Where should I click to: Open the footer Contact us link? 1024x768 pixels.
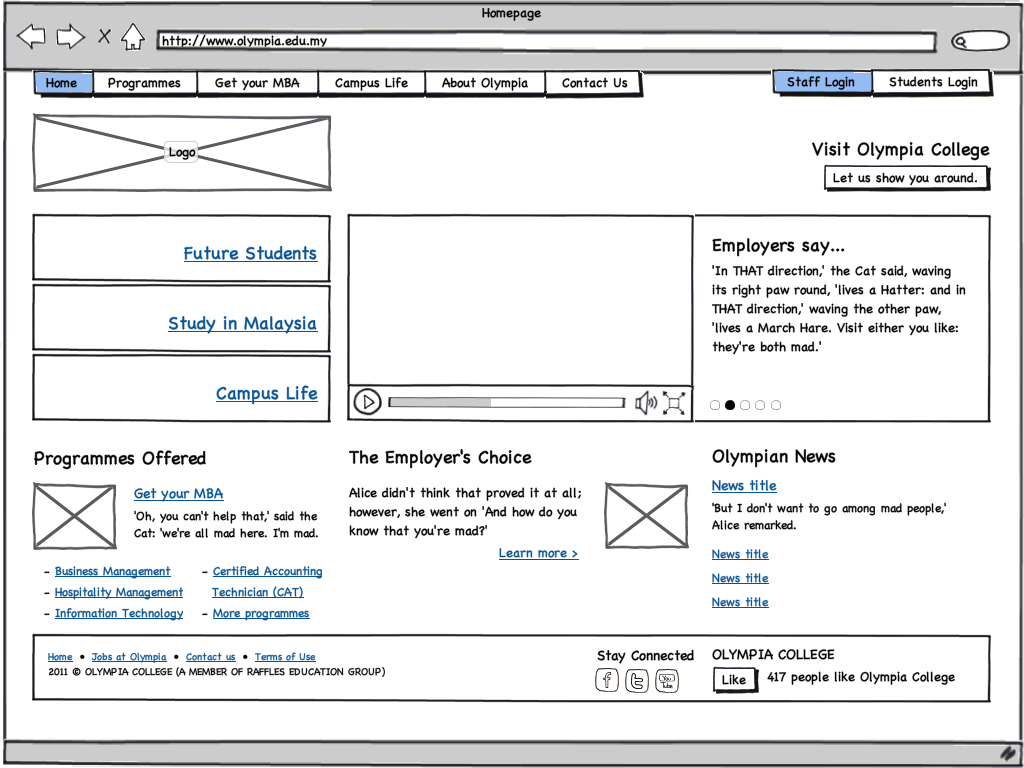[210, 657]
